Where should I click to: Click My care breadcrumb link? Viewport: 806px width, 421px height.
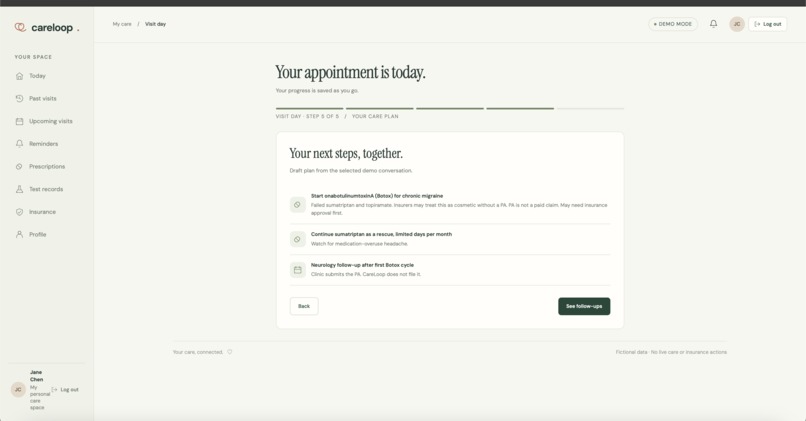[x=122, y=24]
